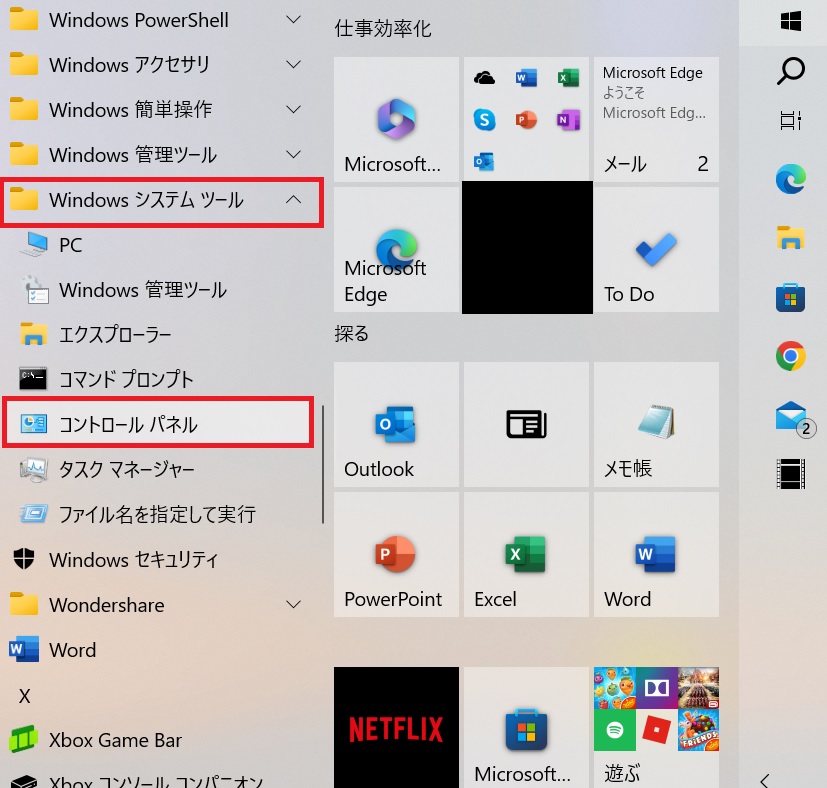The width and height of the screenshot is (827, 788).
Task: Open the Microsoft Edge tile
Action: [396, 249]
